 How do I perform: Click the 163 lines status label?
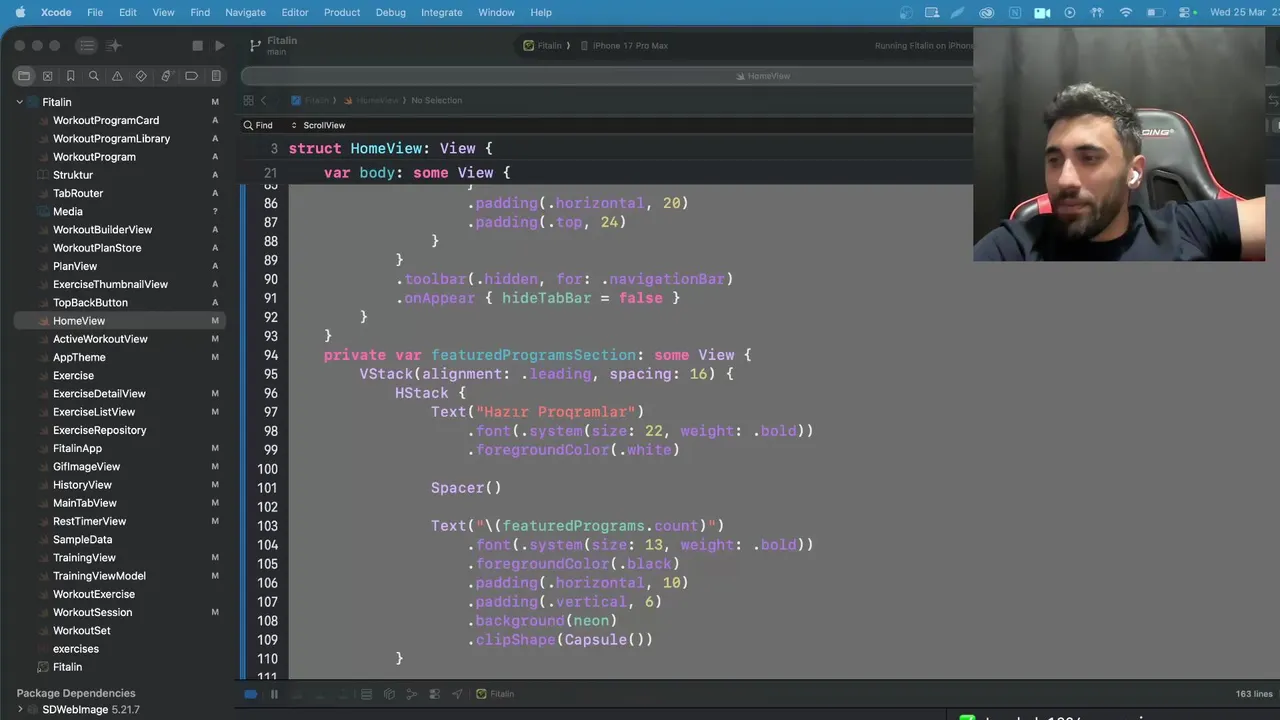point(1254,694)
